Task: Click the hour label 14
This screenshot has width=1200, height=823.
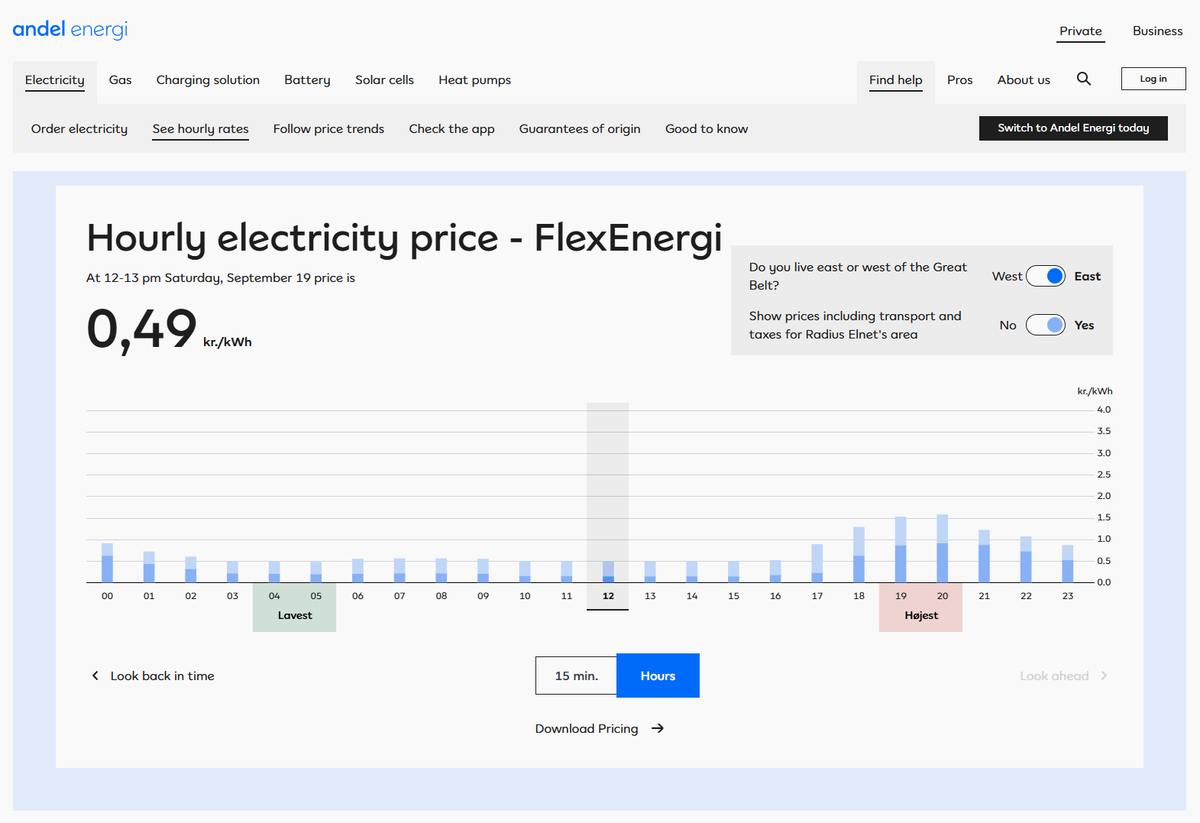Action: pos(692,595)
